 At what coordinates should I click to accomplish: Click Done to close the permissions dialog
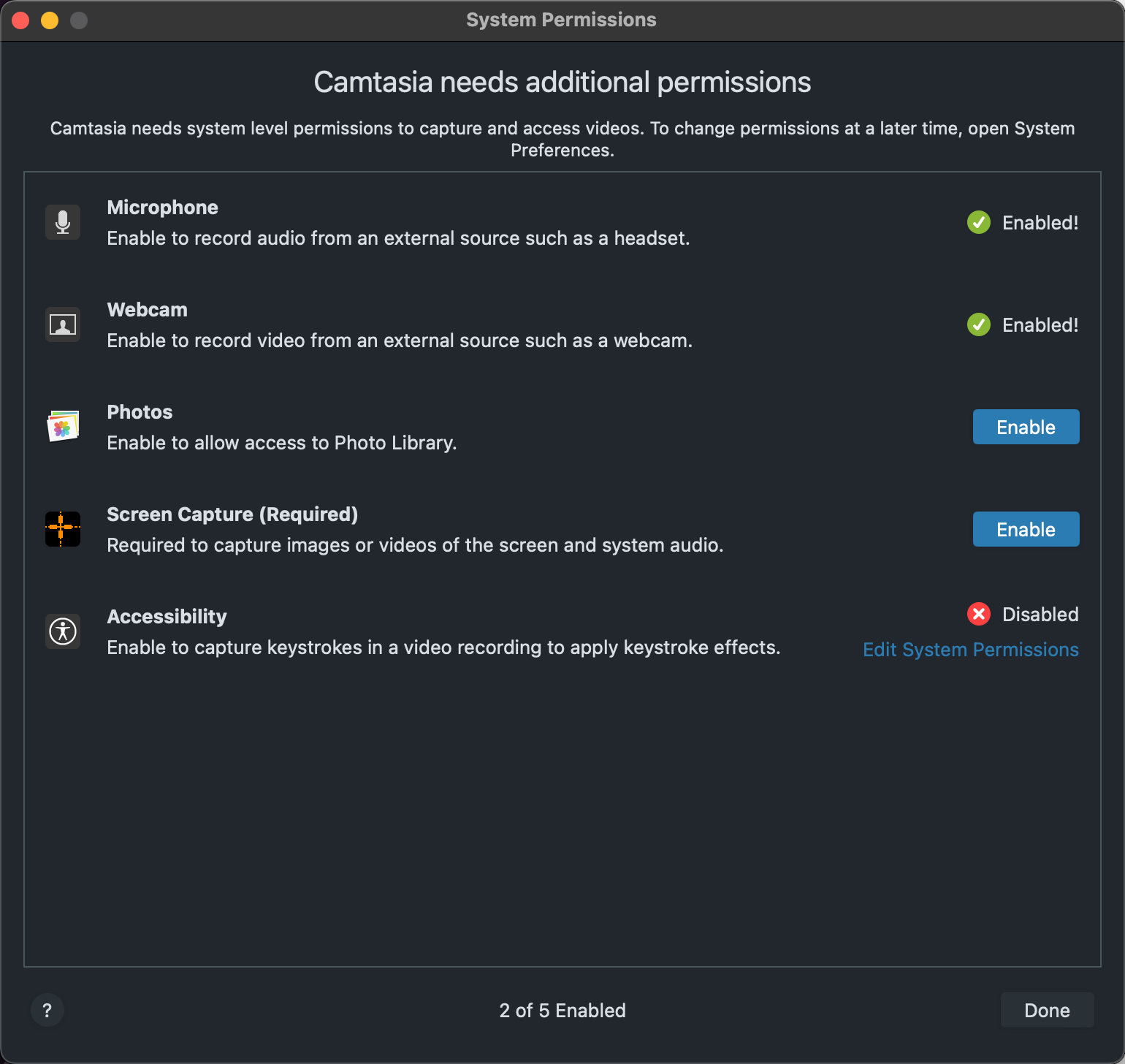(1047, 1010)
